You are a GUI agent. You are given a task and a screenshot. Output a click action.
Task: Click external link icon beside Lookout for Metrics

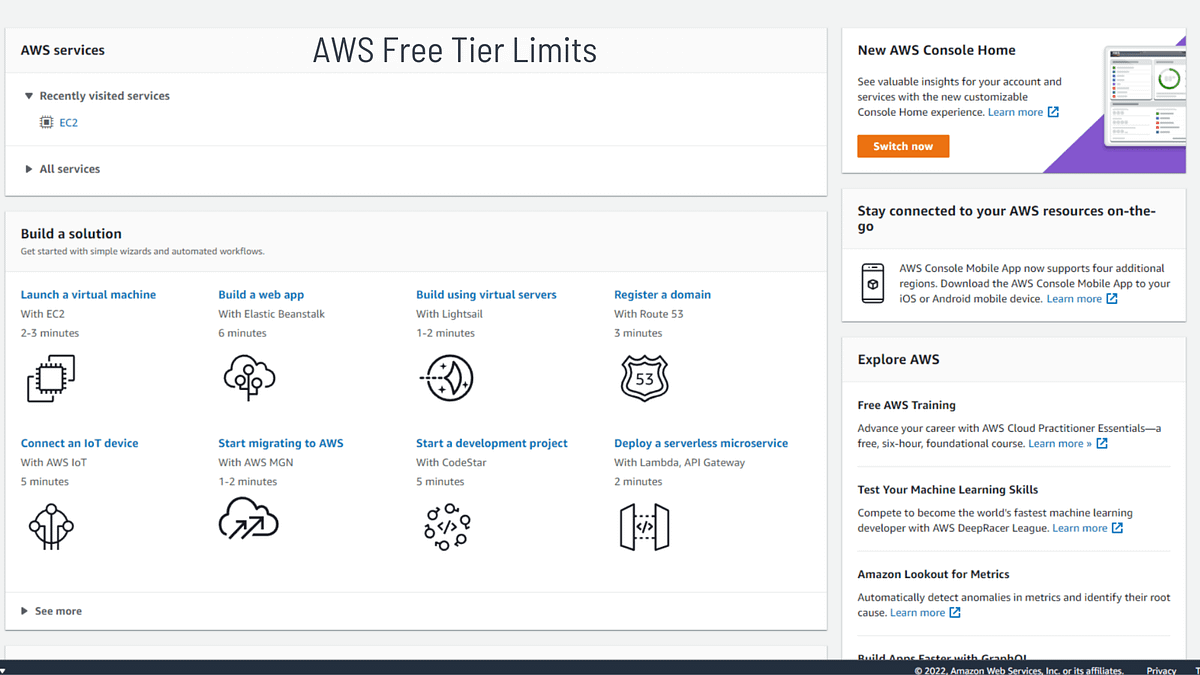(955, 612)
